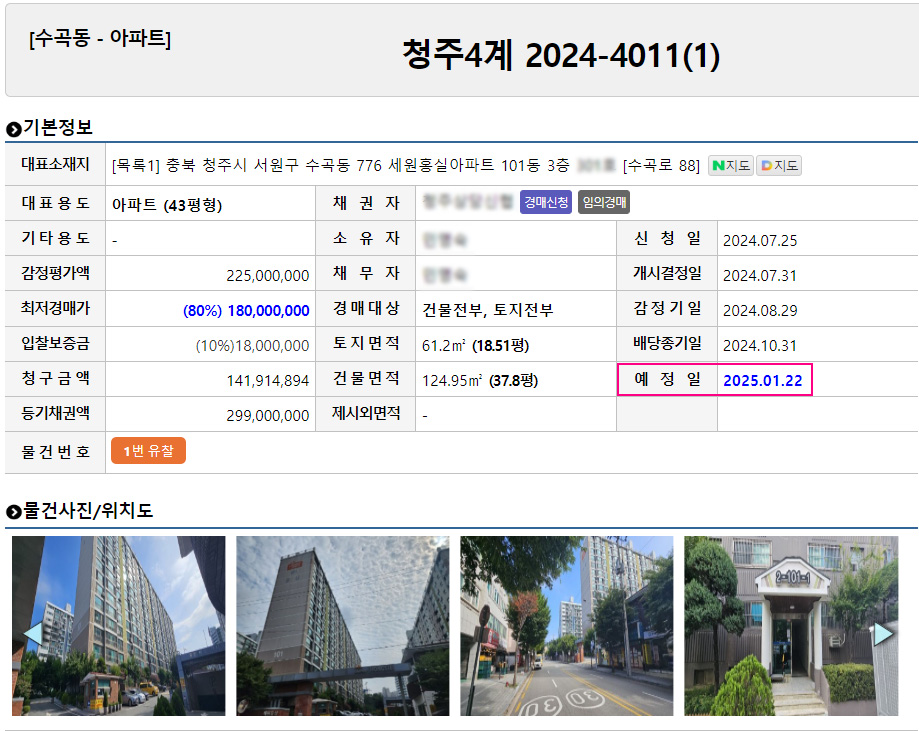Select the 1번 유찰 property number button
Viewport: 919px width, 731px height.
coord(148,451)
